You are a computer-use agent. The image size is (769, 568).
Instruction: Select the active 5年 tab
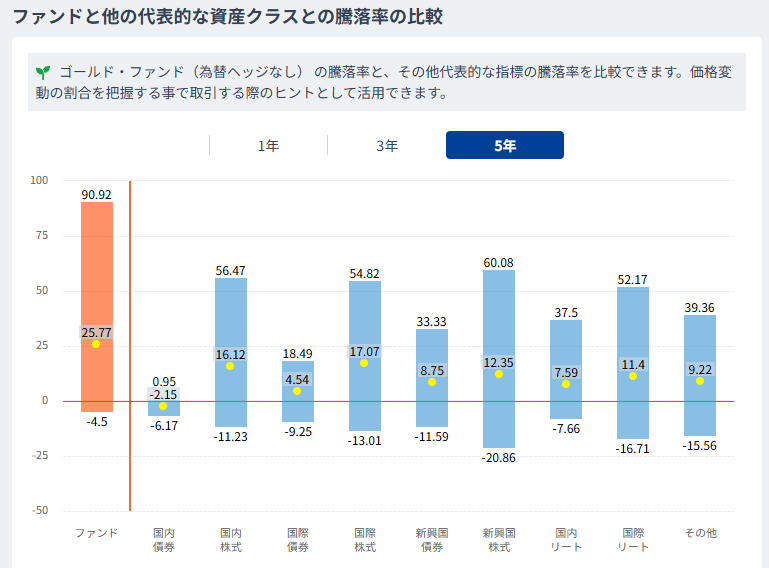point(505,145)
